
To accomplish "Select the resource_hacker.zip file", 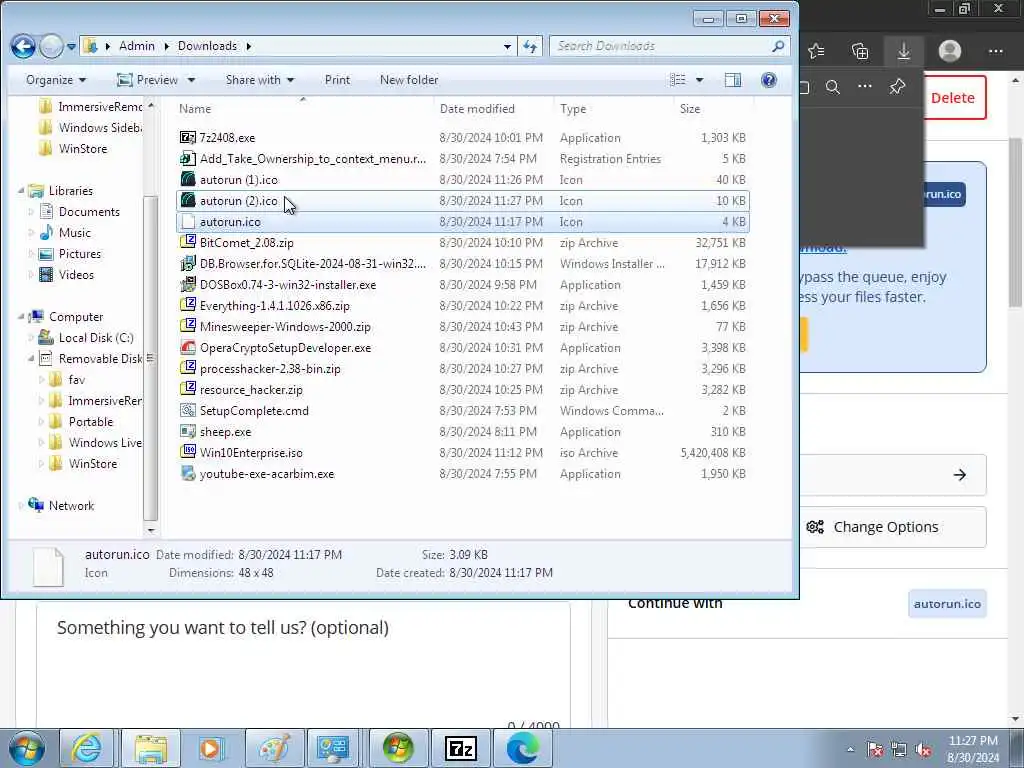I will coord(251,390).
